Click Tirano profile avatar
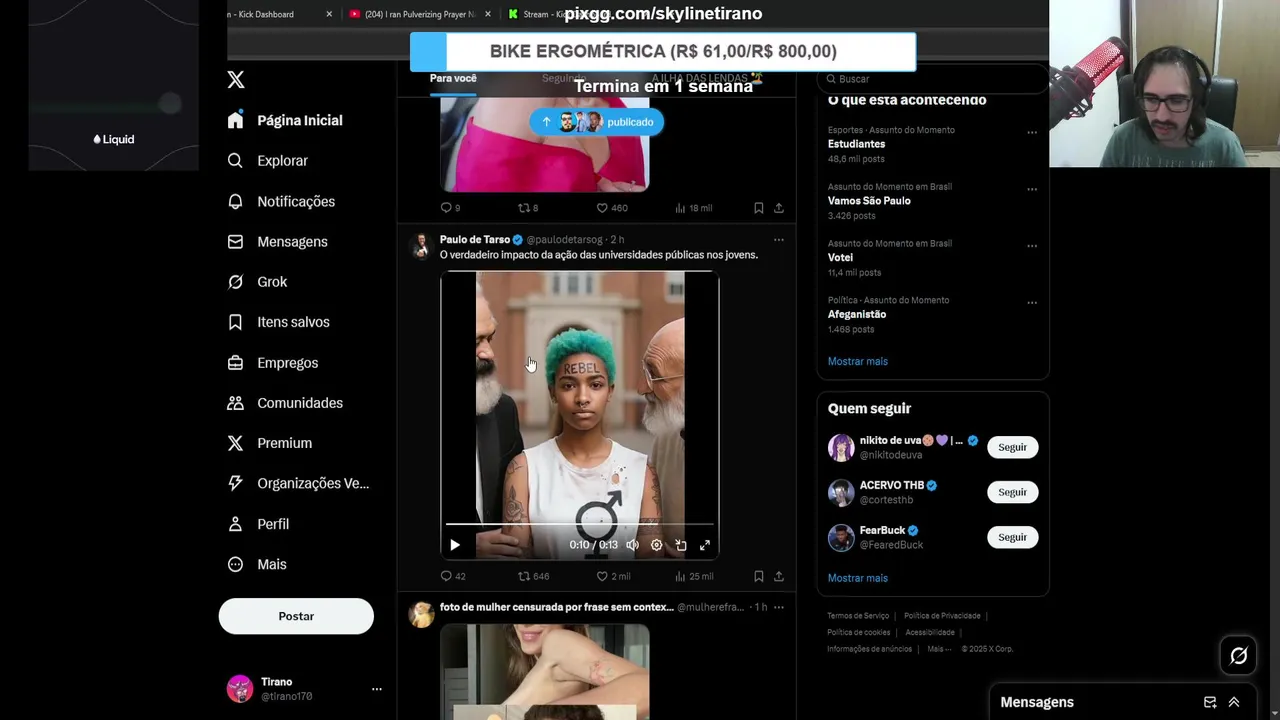The width and height of the screenshot is (1280, 720). click(240, 689)
